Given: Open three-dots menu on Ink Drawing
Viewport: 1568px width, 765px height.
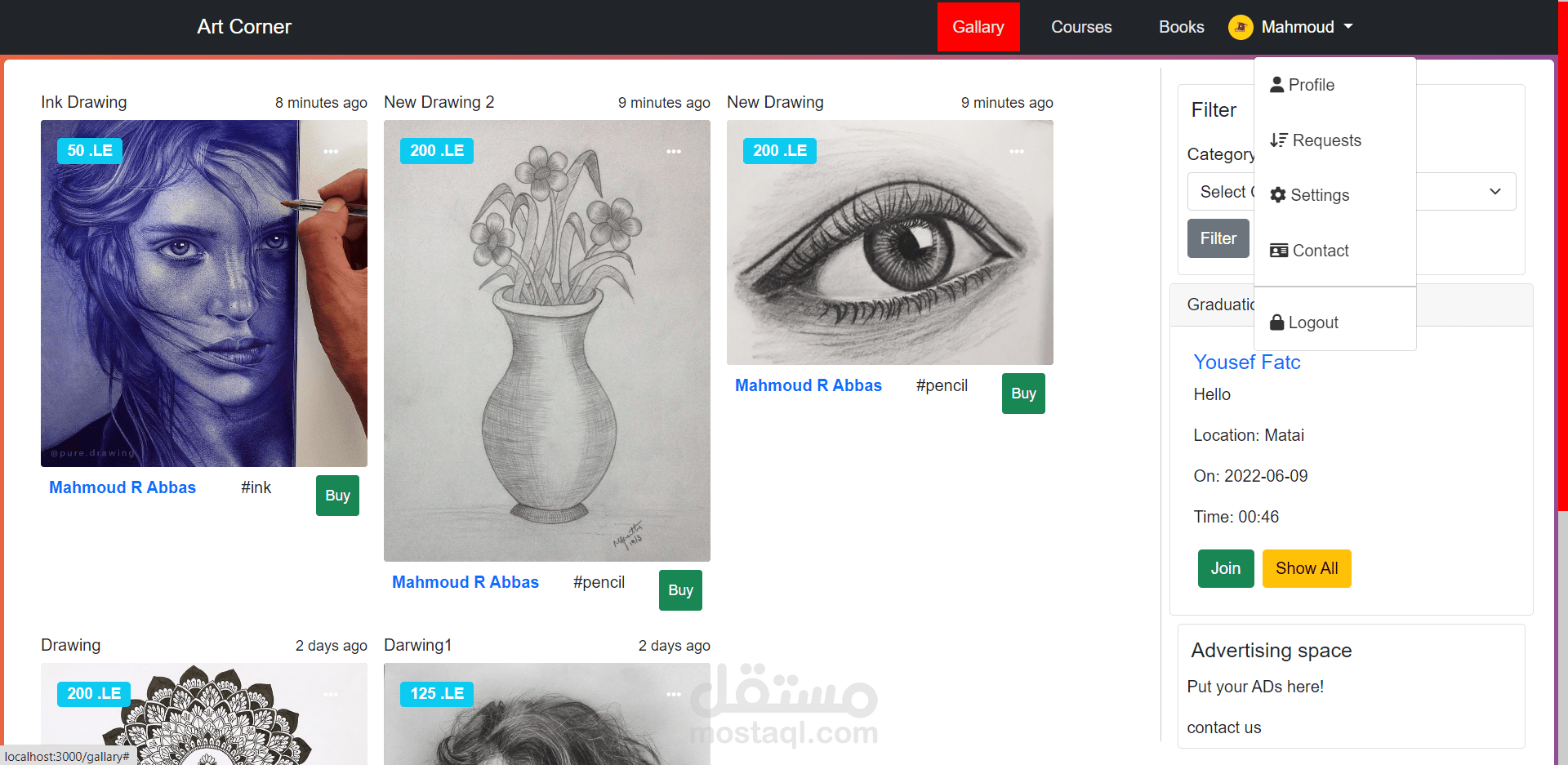Looking at the screenshot, I should (331, 151).
